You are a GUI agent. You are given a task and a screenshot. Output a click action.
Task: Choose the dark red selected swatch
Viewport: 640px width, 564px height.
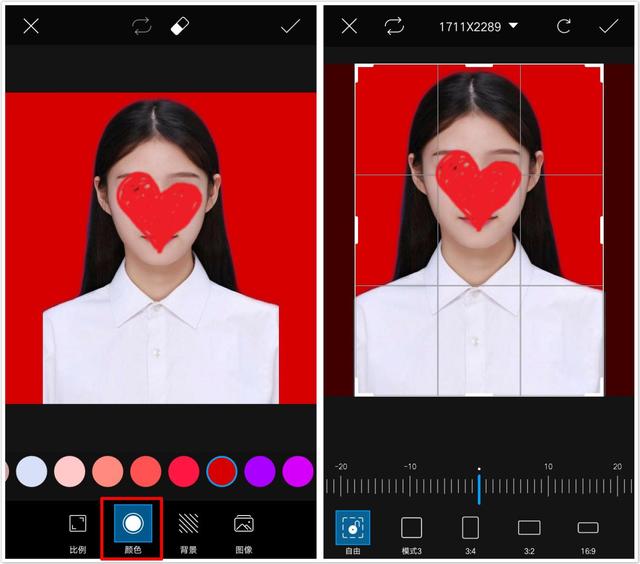(x=222, y=471)
